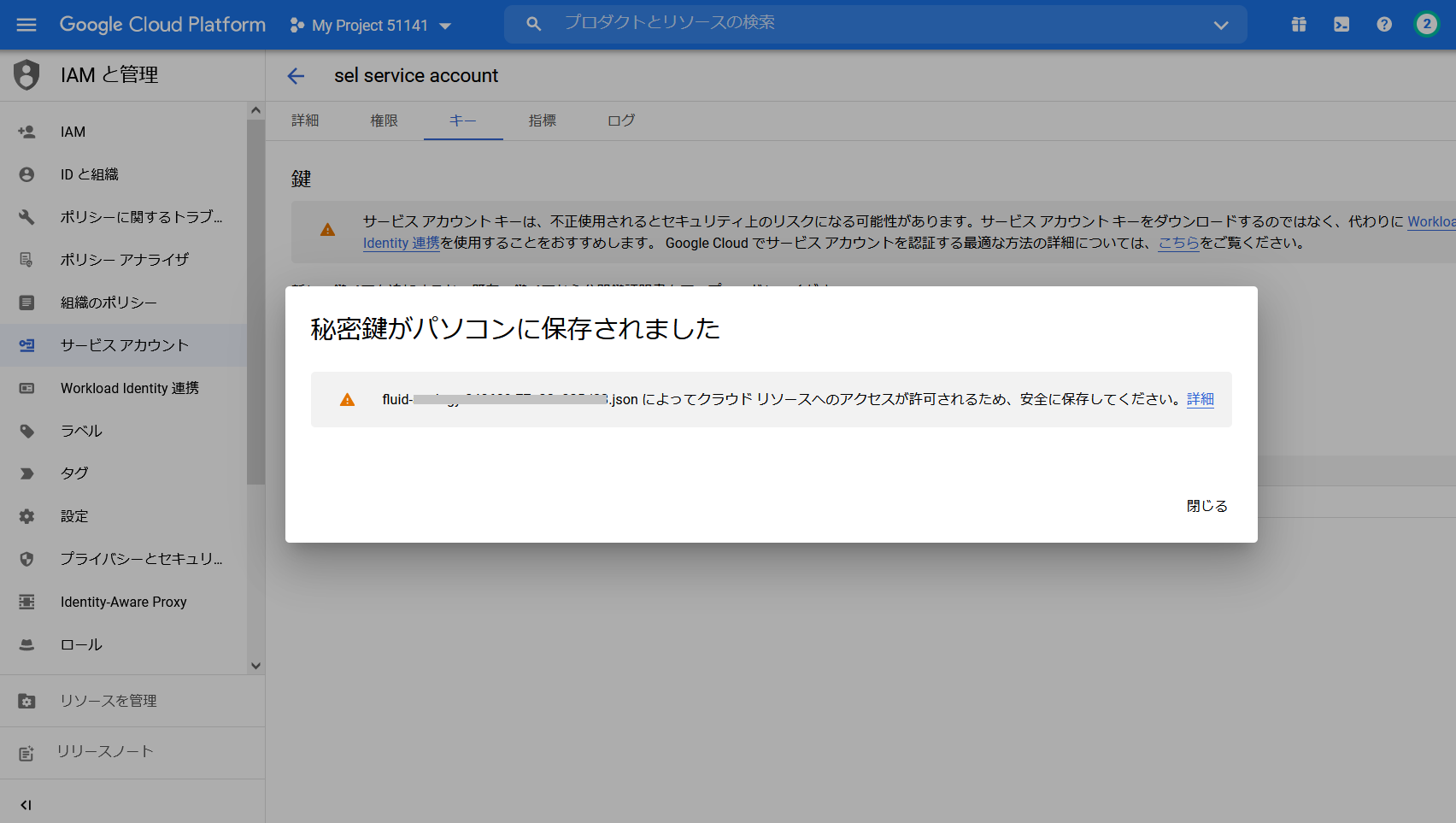1456x823 pixels.
Task: Open the ログ tab
Action: (621, 121)
